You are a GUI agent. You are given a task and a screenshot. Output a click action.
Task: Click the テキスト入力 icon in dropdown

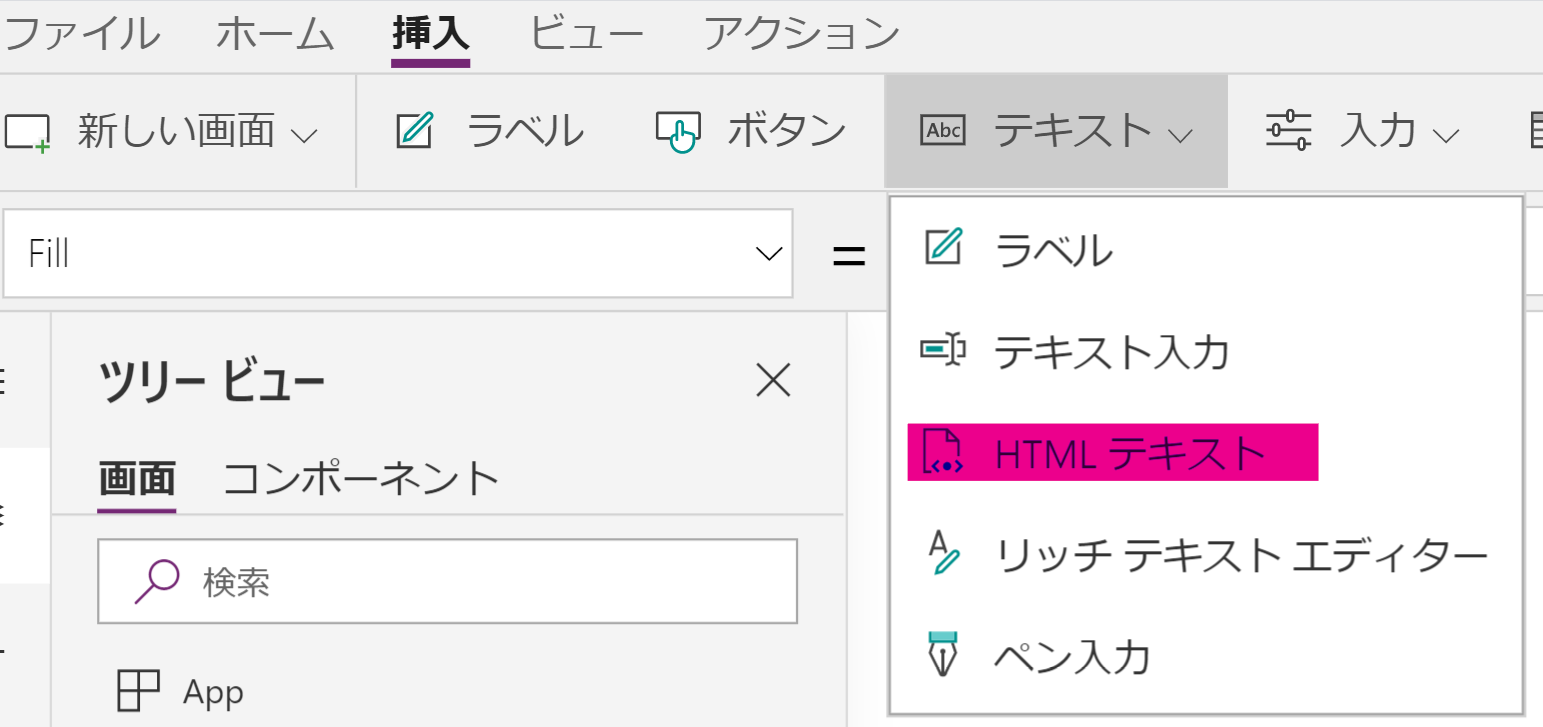click(942, 350)
